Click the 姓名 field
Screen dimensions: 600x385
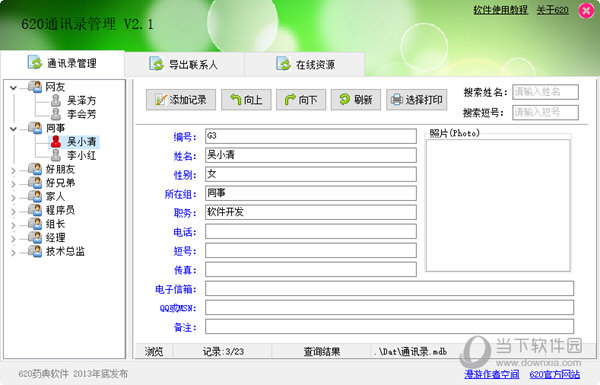311,155
